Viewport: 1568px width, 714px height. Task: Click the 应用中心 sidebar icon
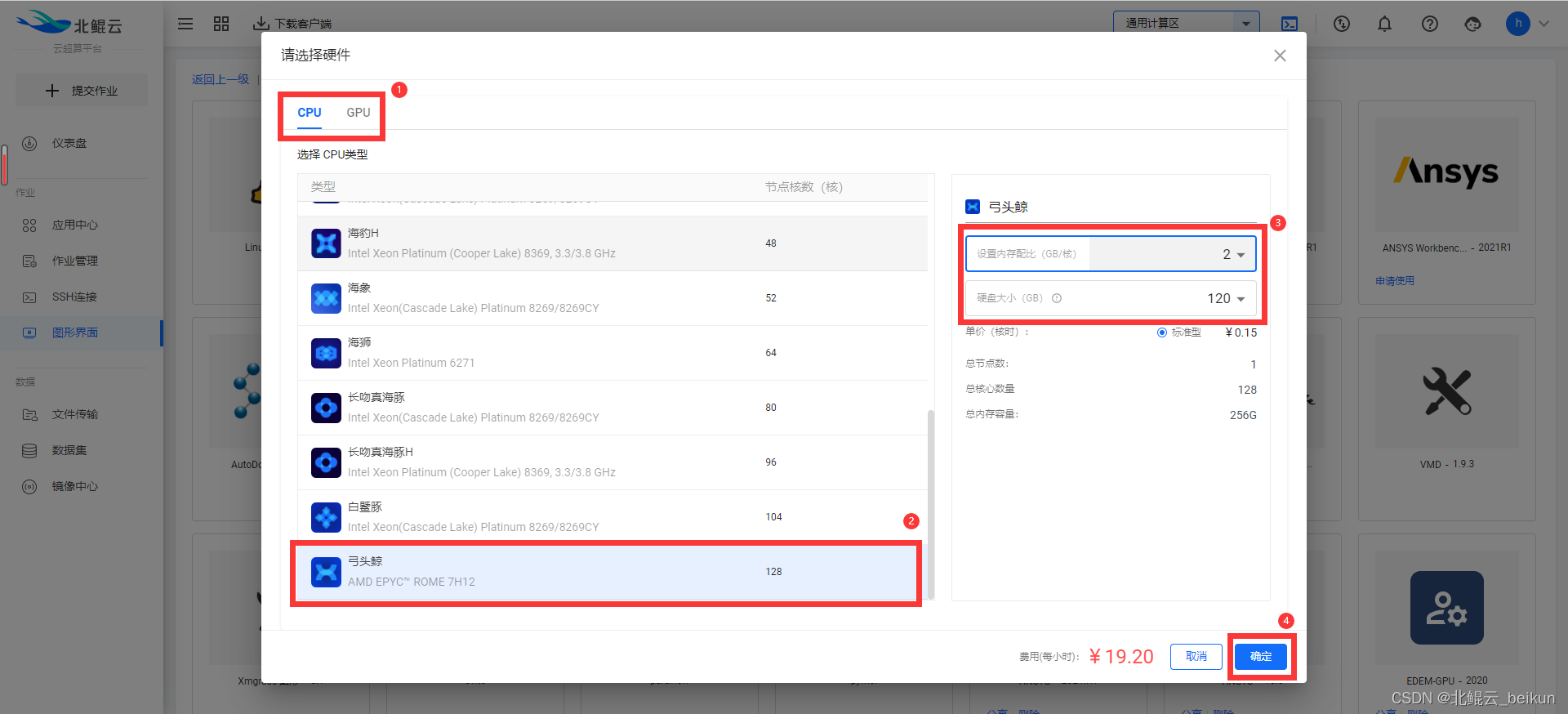(29, 225)
